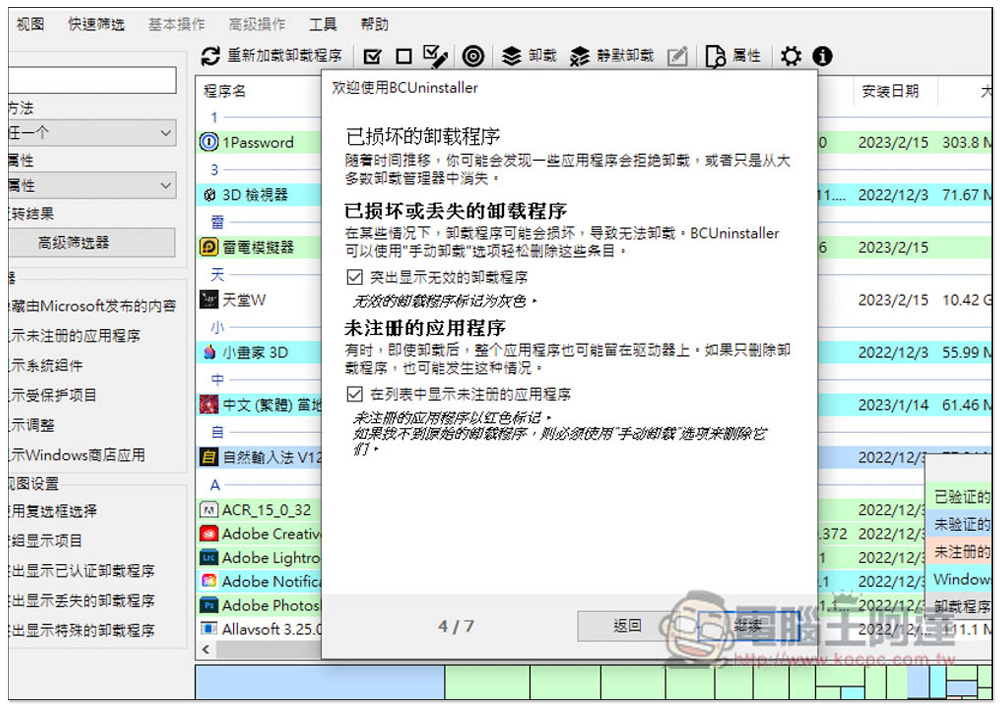Screen dimensions: 1000x708
Task: Expand the 任一个 method dropdown
Action: (x=92, y=133)
